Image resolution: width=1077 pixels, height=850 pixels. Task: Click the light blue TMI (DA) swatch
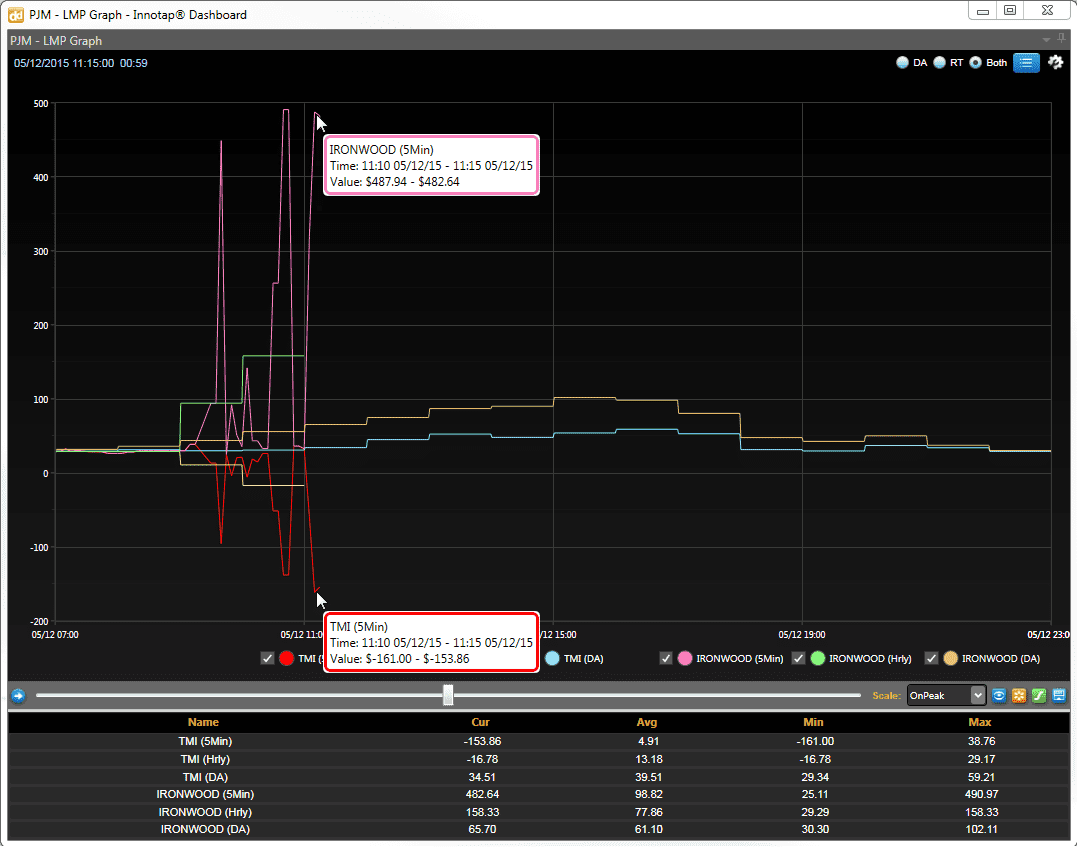pos(552,658)
